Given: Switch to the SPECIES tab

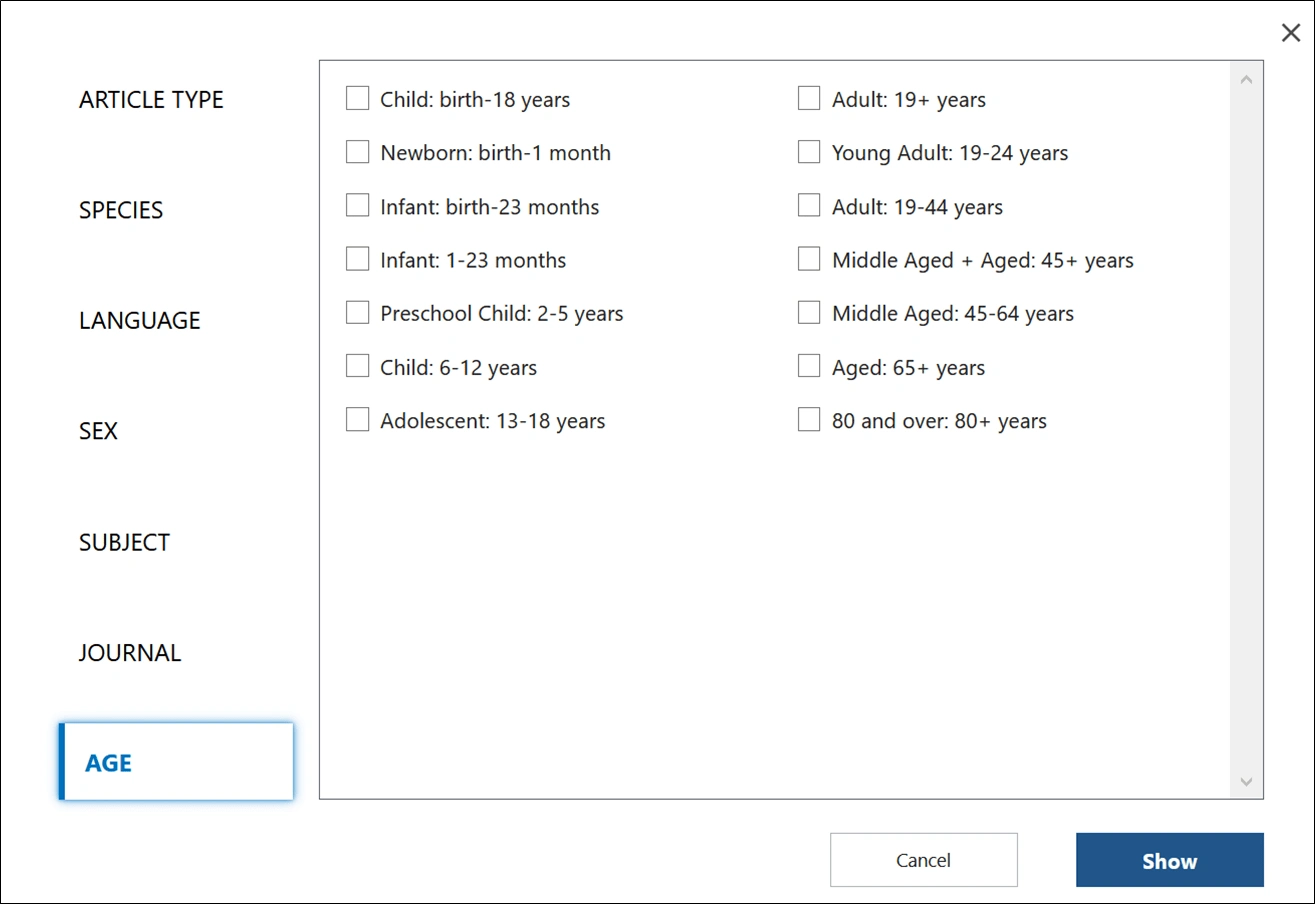Looking at the screenshot, I should tap(121, 210).
